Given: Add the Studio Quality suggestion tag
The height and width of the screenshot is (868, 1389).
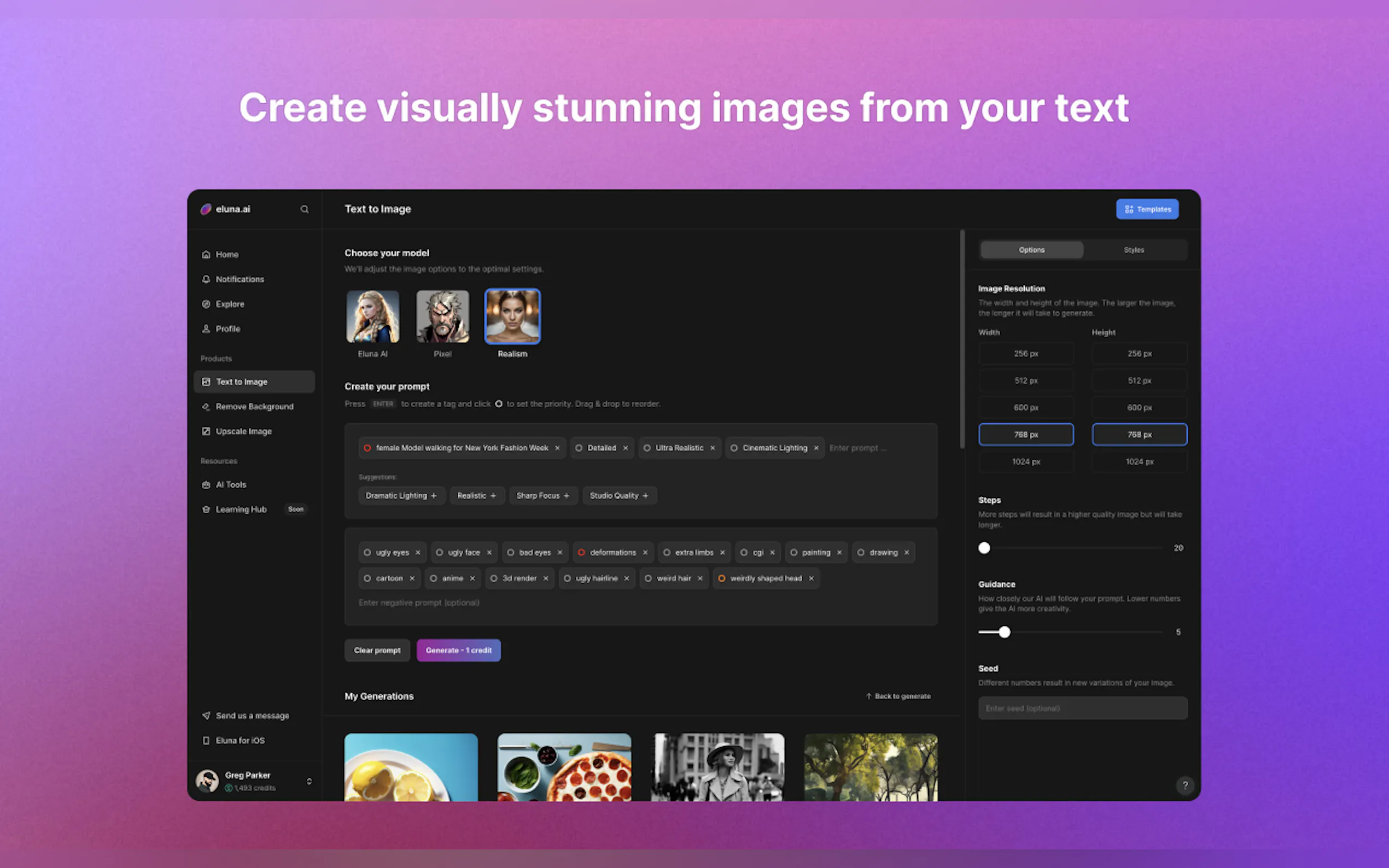Looking at the screenshot, I should tap(619, 495).
